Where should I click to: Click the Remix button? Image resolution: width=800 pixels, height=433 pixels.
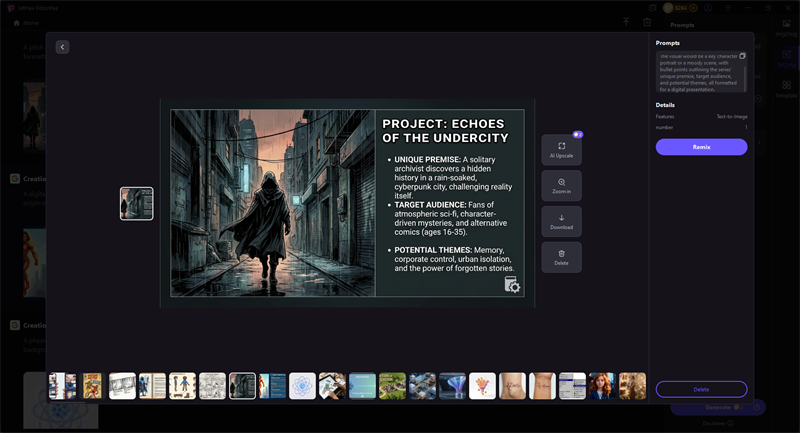pos(701,147)
